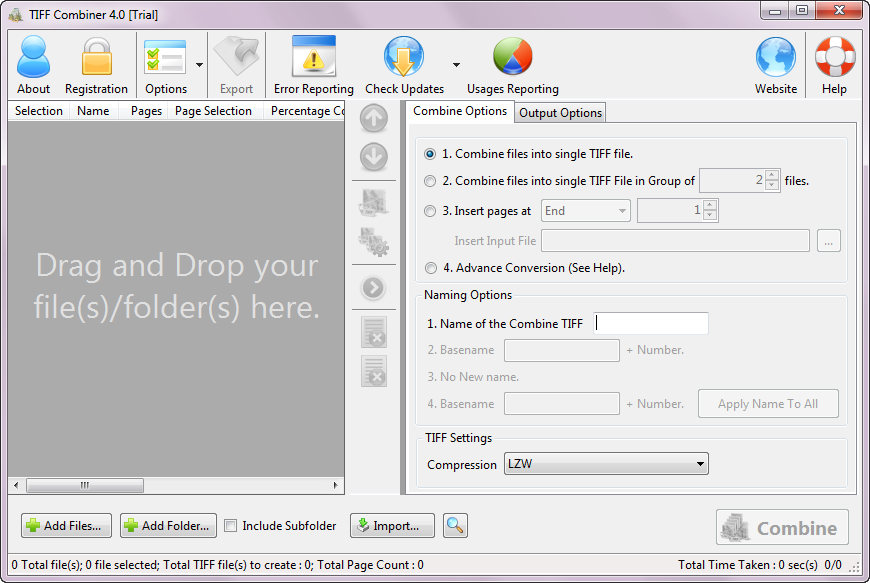Click Apply Name To All button
The width and height of the screenshot is (870, 583).
pos(768,404)
